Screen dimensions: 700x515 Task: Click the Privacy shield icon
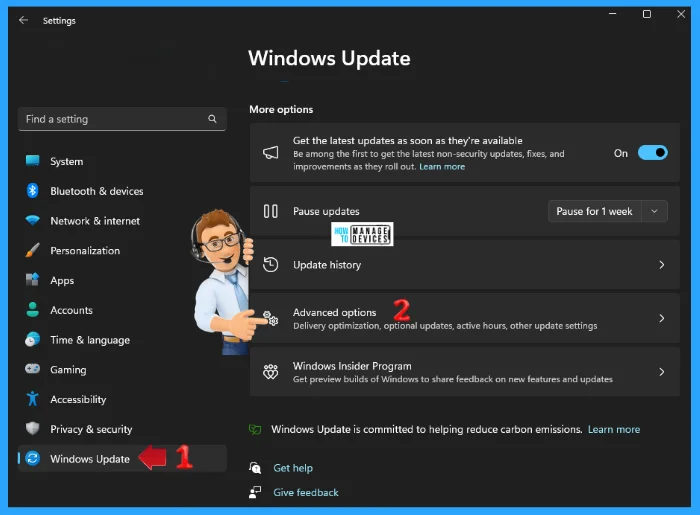(x=33, y=428)
